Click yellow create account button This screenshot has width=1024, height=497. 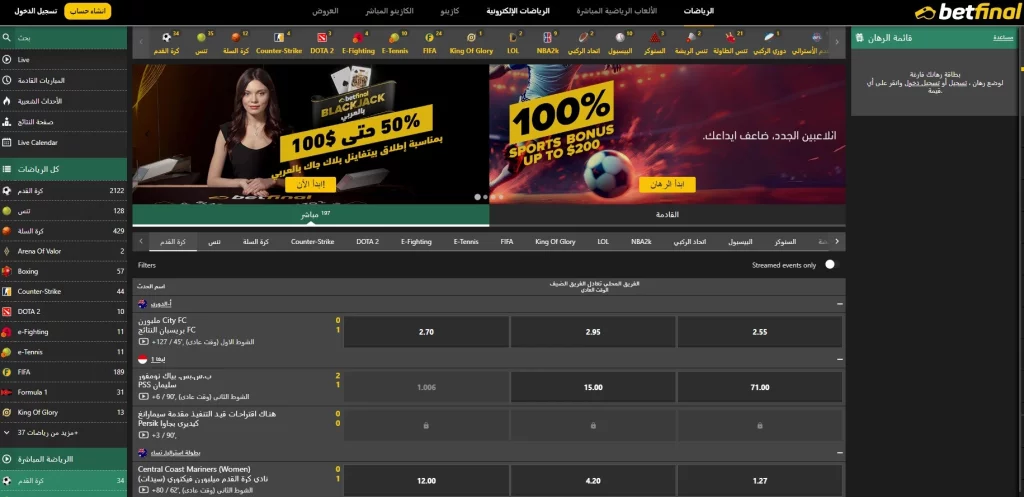[88, 11]
